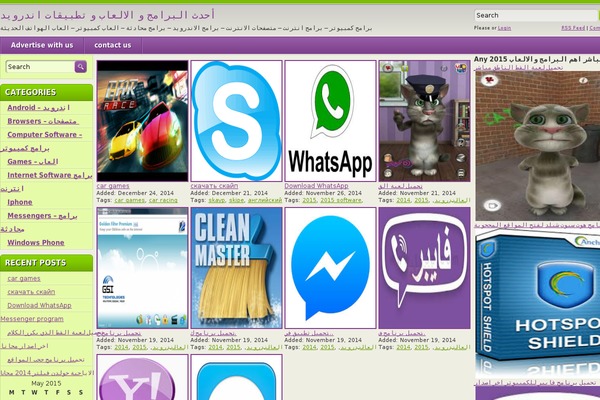Open the Golden Filter Premium screenshot thumbnail
Image resolution: width=600 pixels, height=400 pixels.
(142, 268)
